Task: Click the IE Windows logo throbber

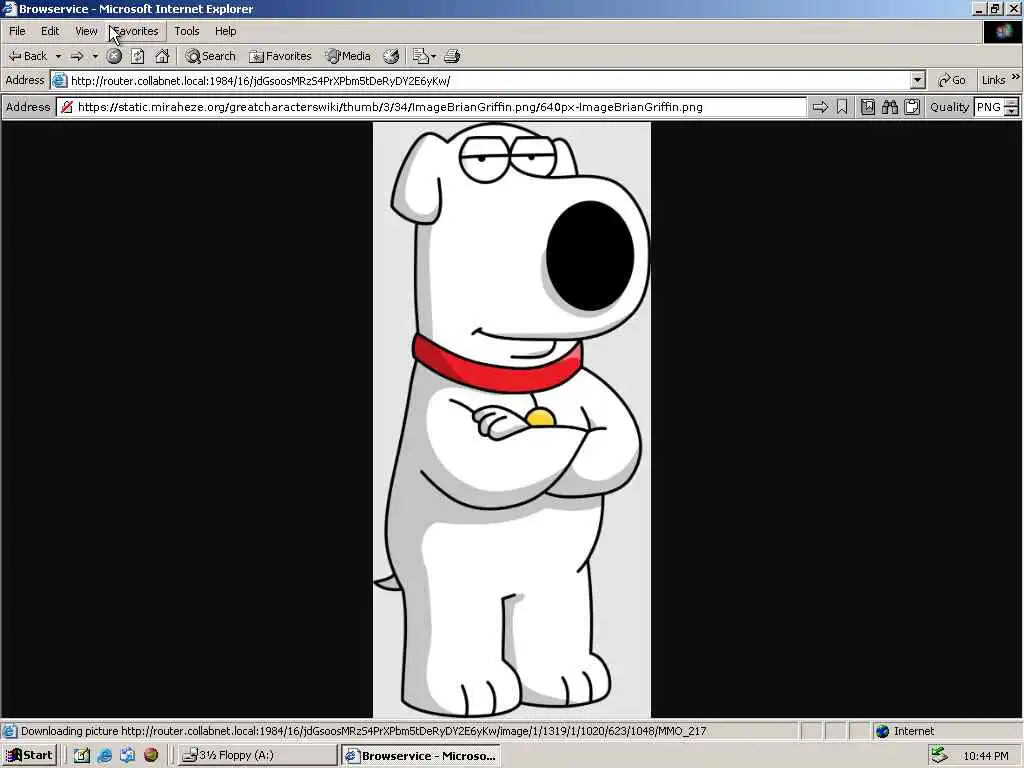Action: (1002, 31)
